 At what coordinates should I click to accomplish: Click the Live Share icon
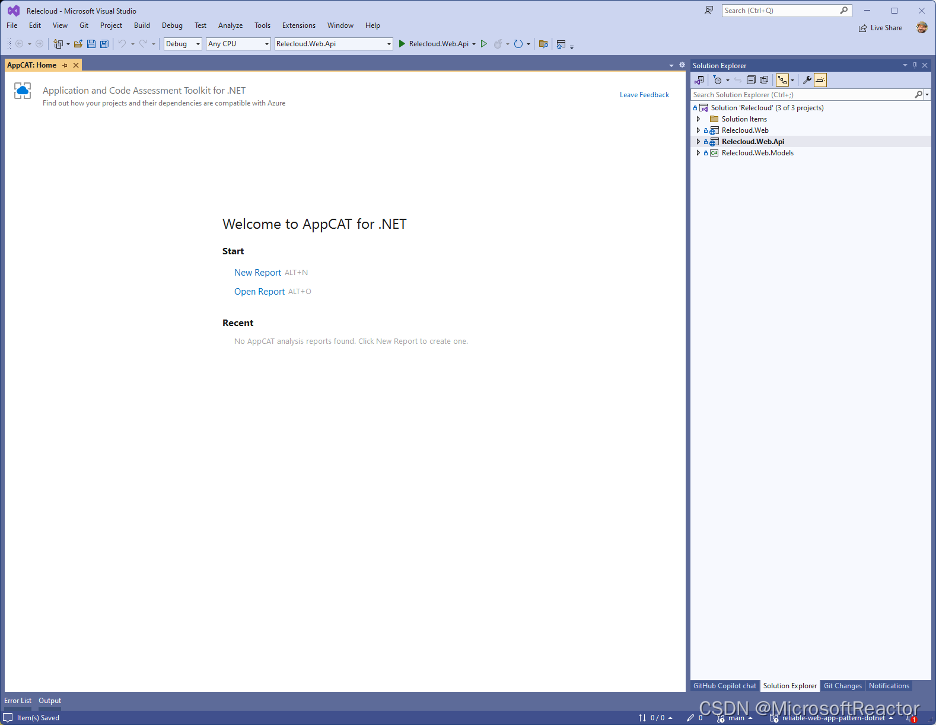pyautogui.click(x=863, y=28)
